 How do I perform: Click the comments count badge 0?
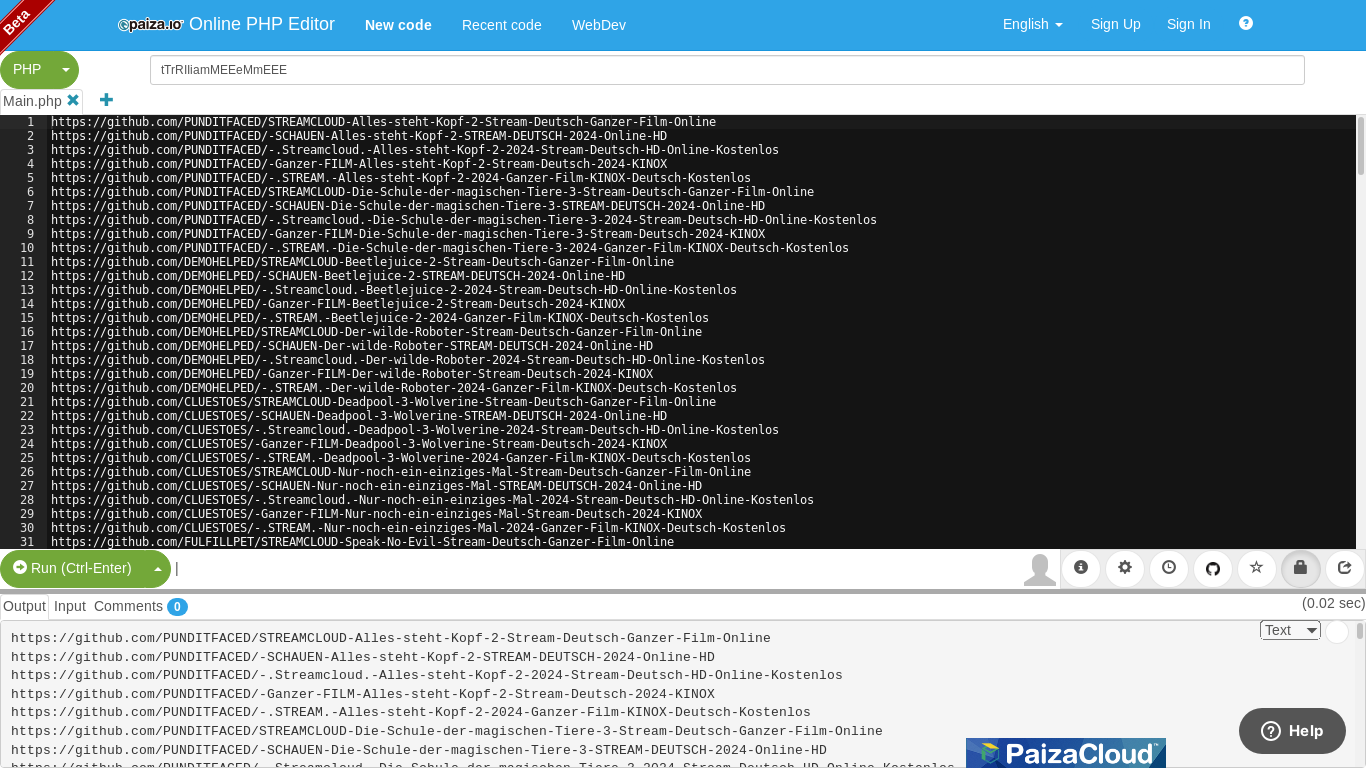click(x=177, y=607)
